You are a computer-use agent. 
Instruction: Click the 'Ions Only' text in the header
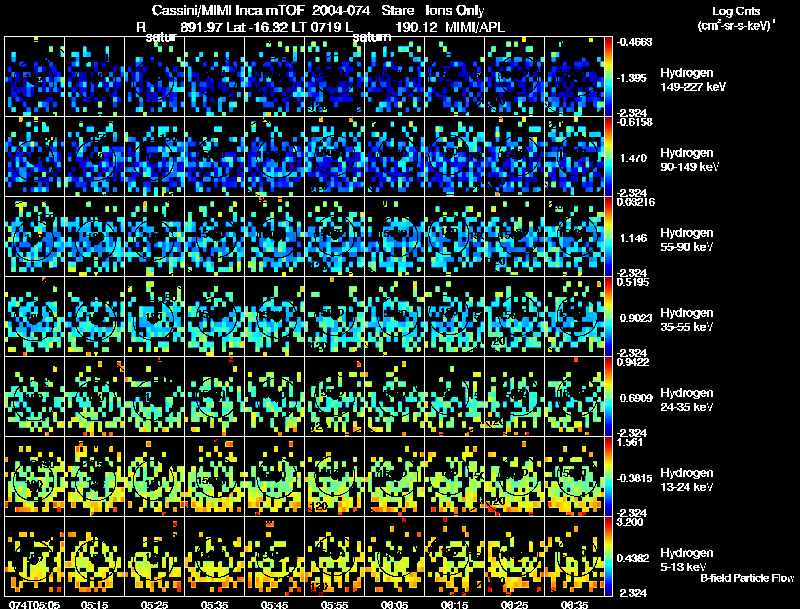pyautogui.click(x=455, y=10)
